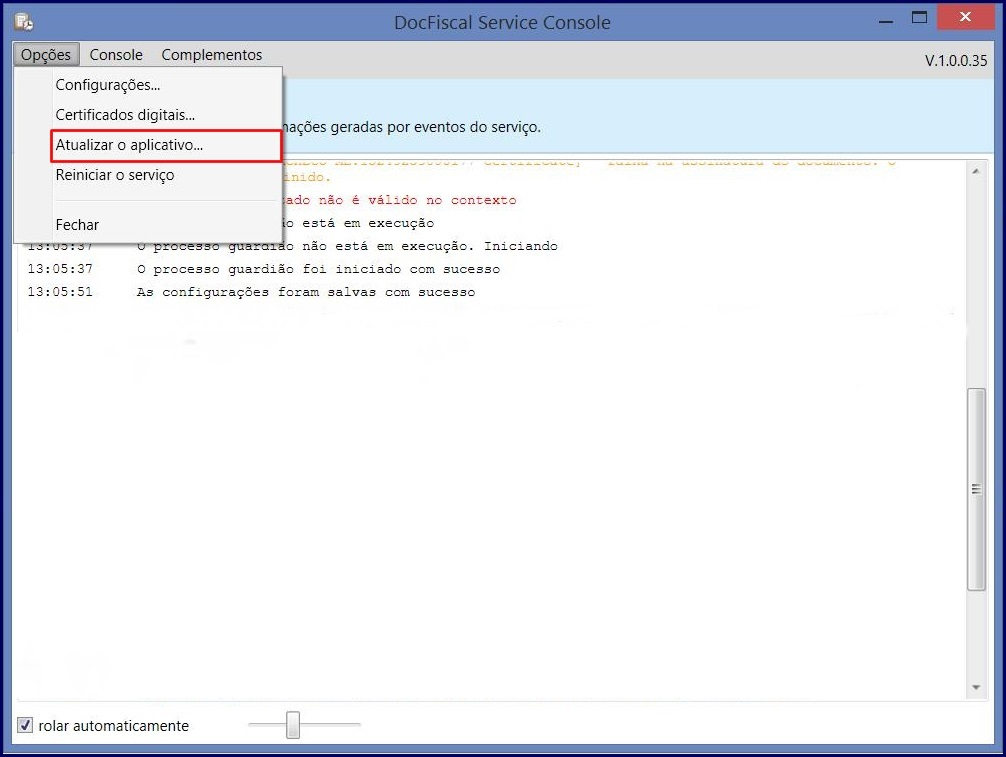Maximize the DocFiscal Service Console window
This screenshot has width=1006, height=757.
[x=919, y=18]
